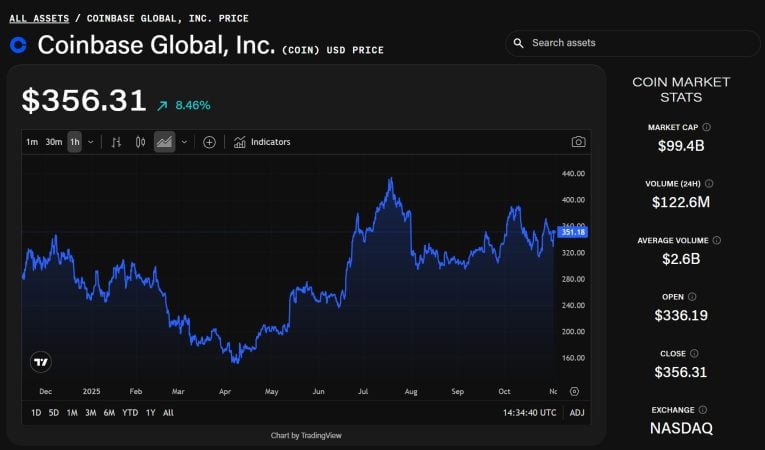765x450 pixels.
Task: Switch chart interval to 1m
Action: tap(32, 142)
